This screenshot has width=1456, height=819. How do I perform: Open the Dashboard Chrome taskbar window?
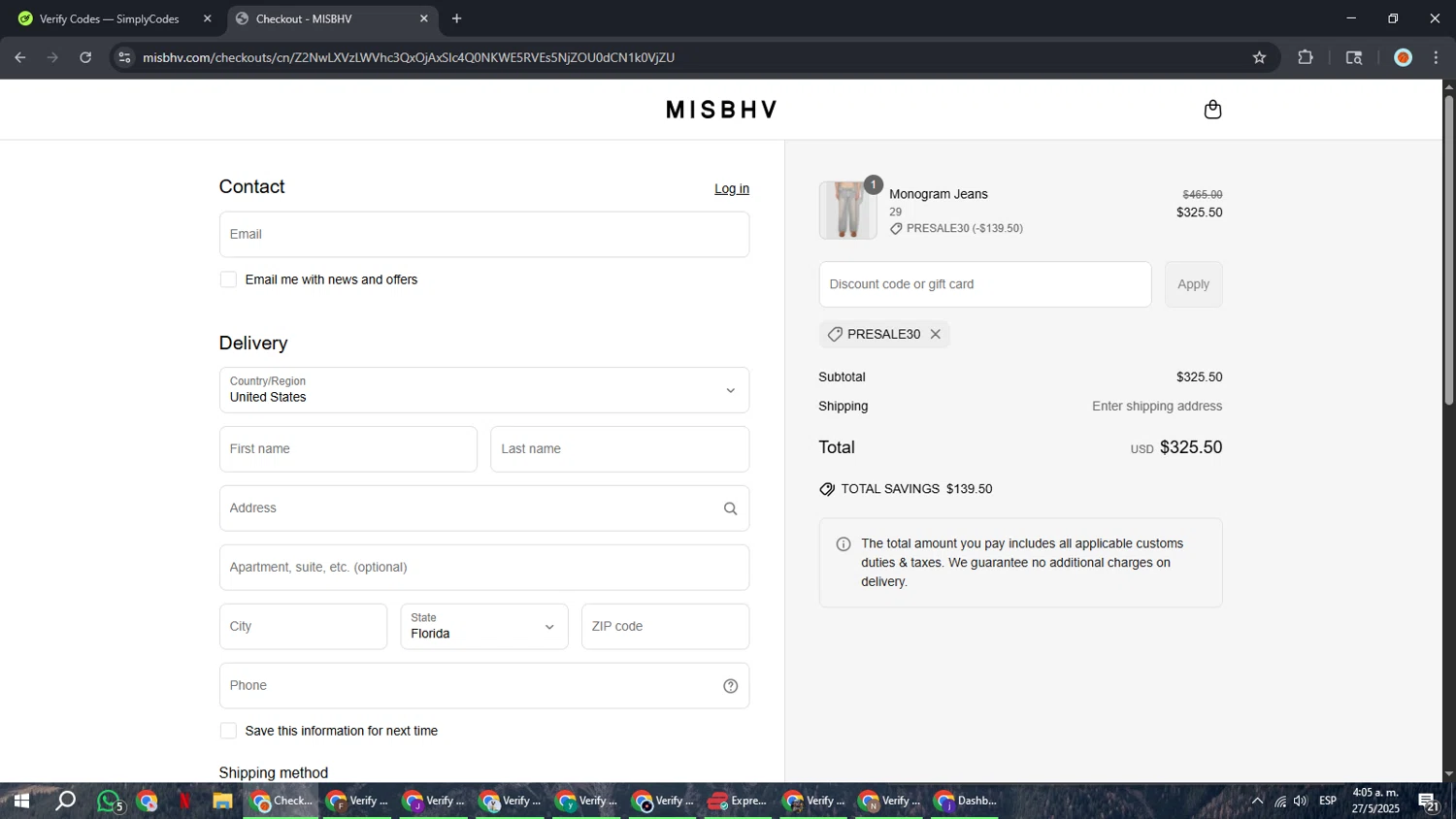tap(966, 801)
